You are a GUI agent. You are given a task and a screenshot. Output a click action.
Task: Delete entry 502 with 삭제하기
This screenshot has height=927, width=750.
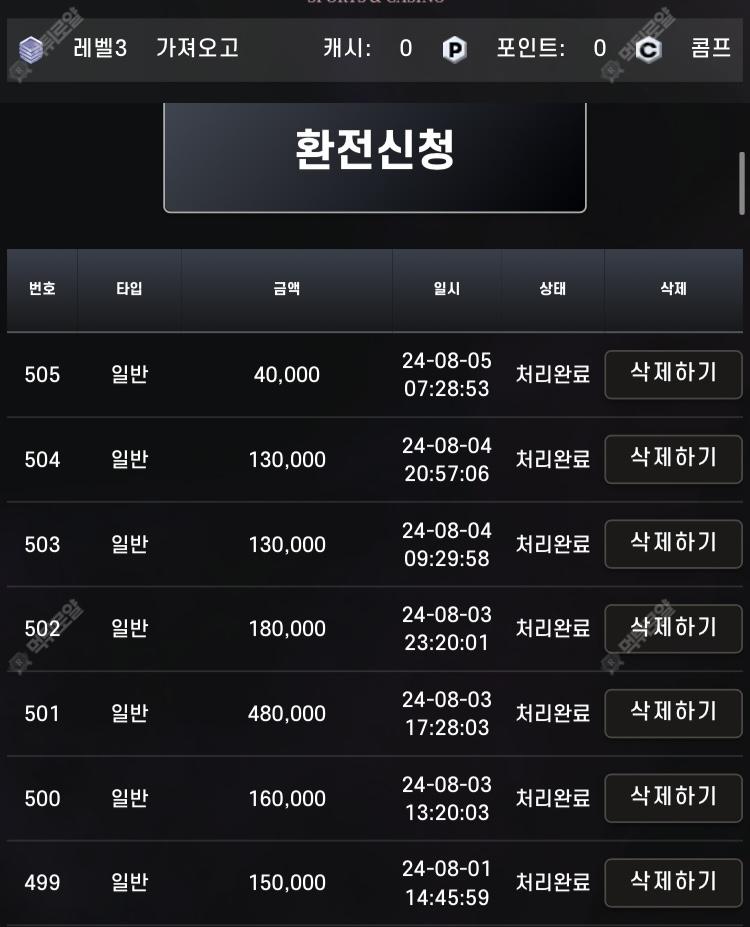(673, 628)
